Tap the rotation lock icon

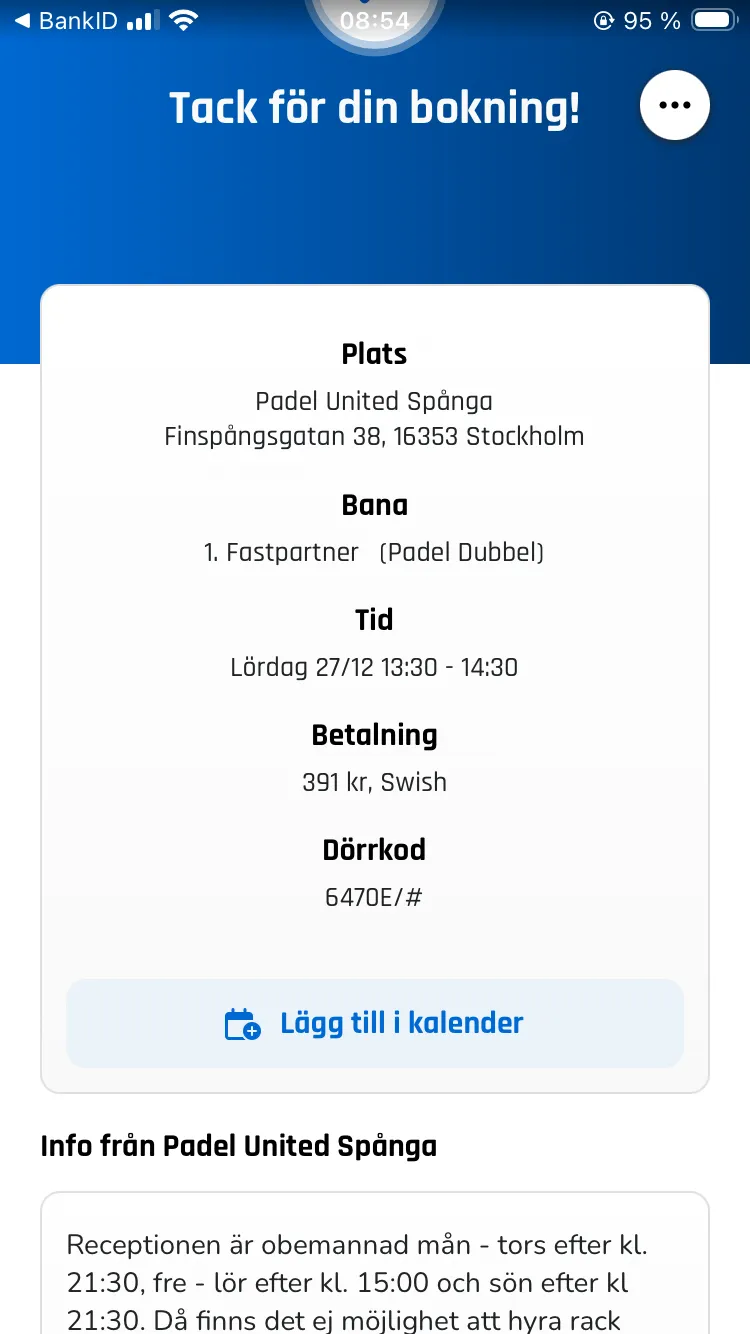pyautogui.click(x=603, y=21)
